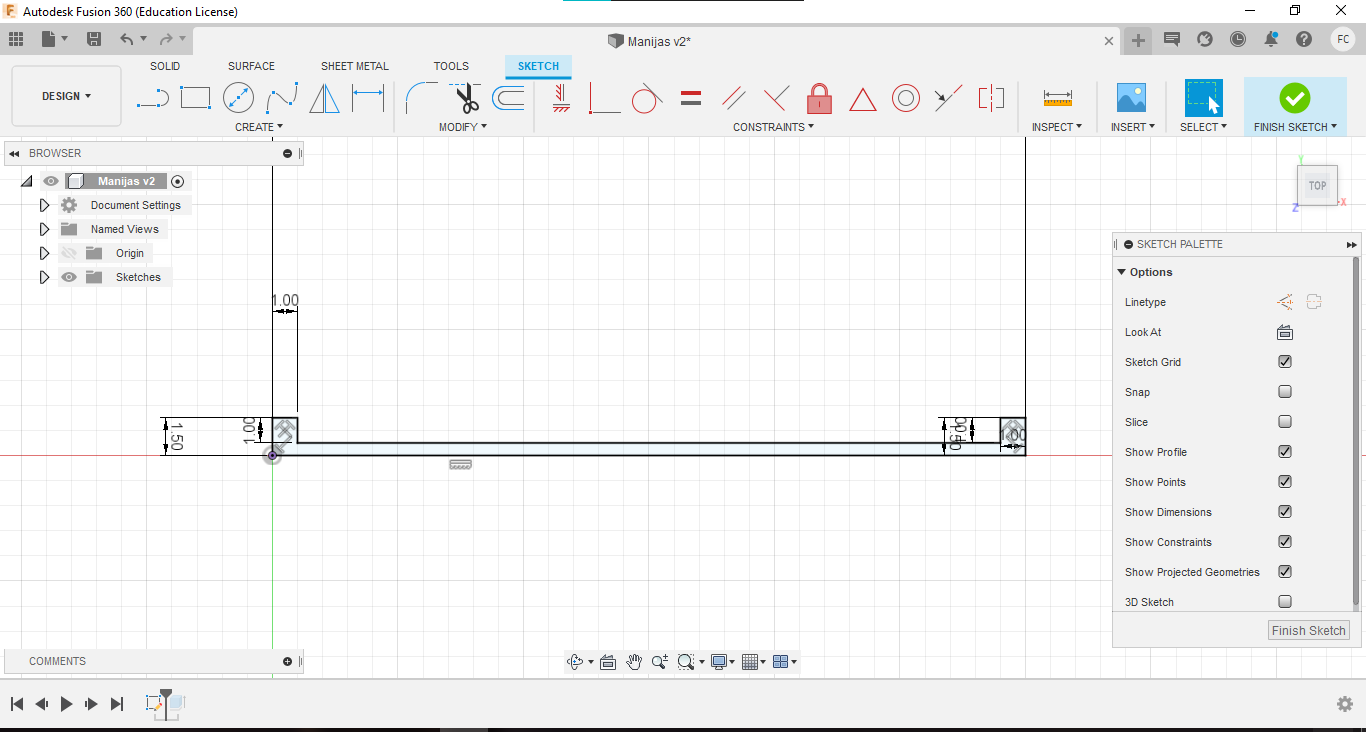The height and width of the screenshot is (732, 1366).
Task: Click the Look At icon in palette
Action: [x=1285, y=332]
